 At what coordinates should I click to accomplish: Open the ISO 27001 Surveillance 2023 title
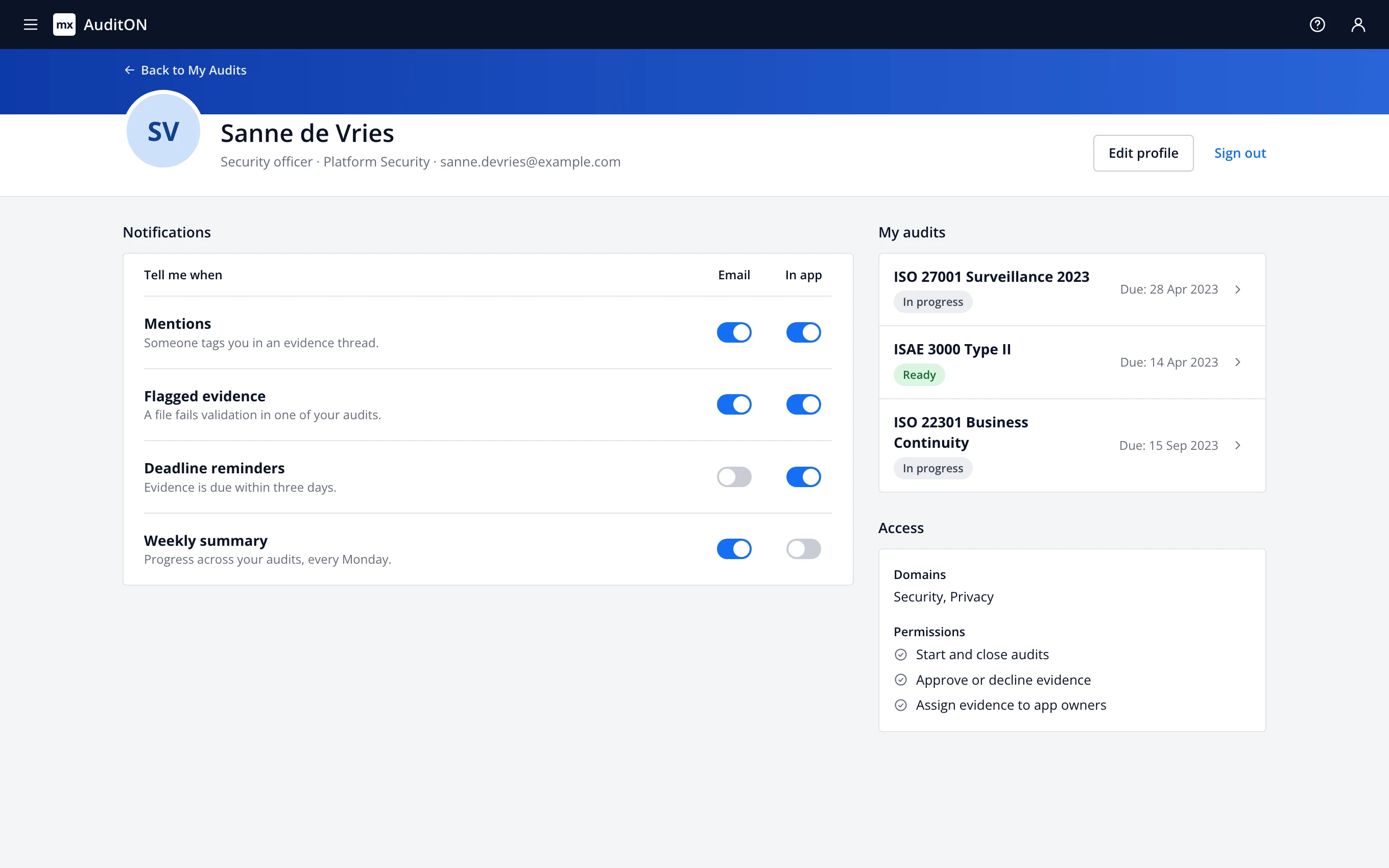click(x=991, y=277)
